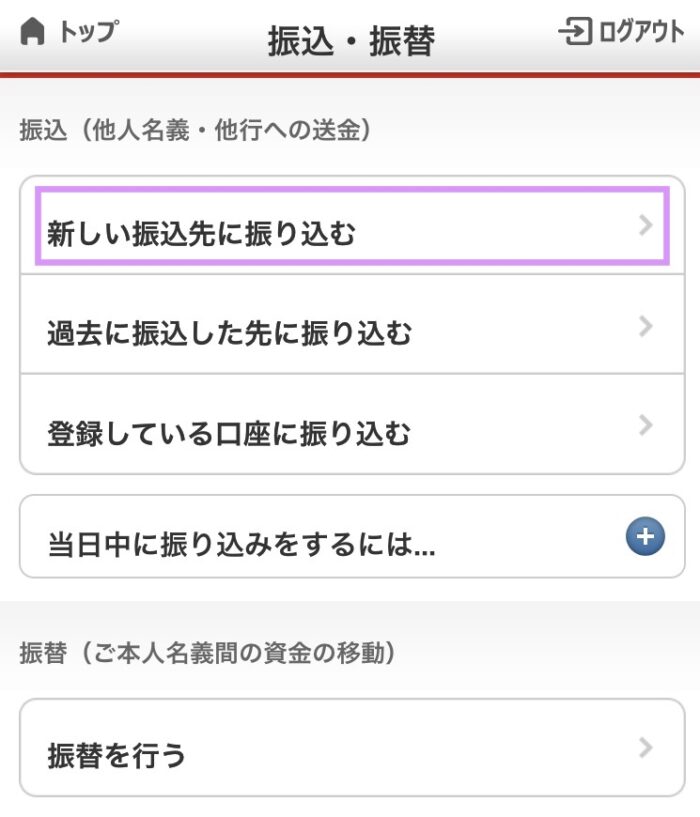Click chevron on 新しい振込先に振り込む row
The image size is (700, 817).
click(x=645, y=225)
